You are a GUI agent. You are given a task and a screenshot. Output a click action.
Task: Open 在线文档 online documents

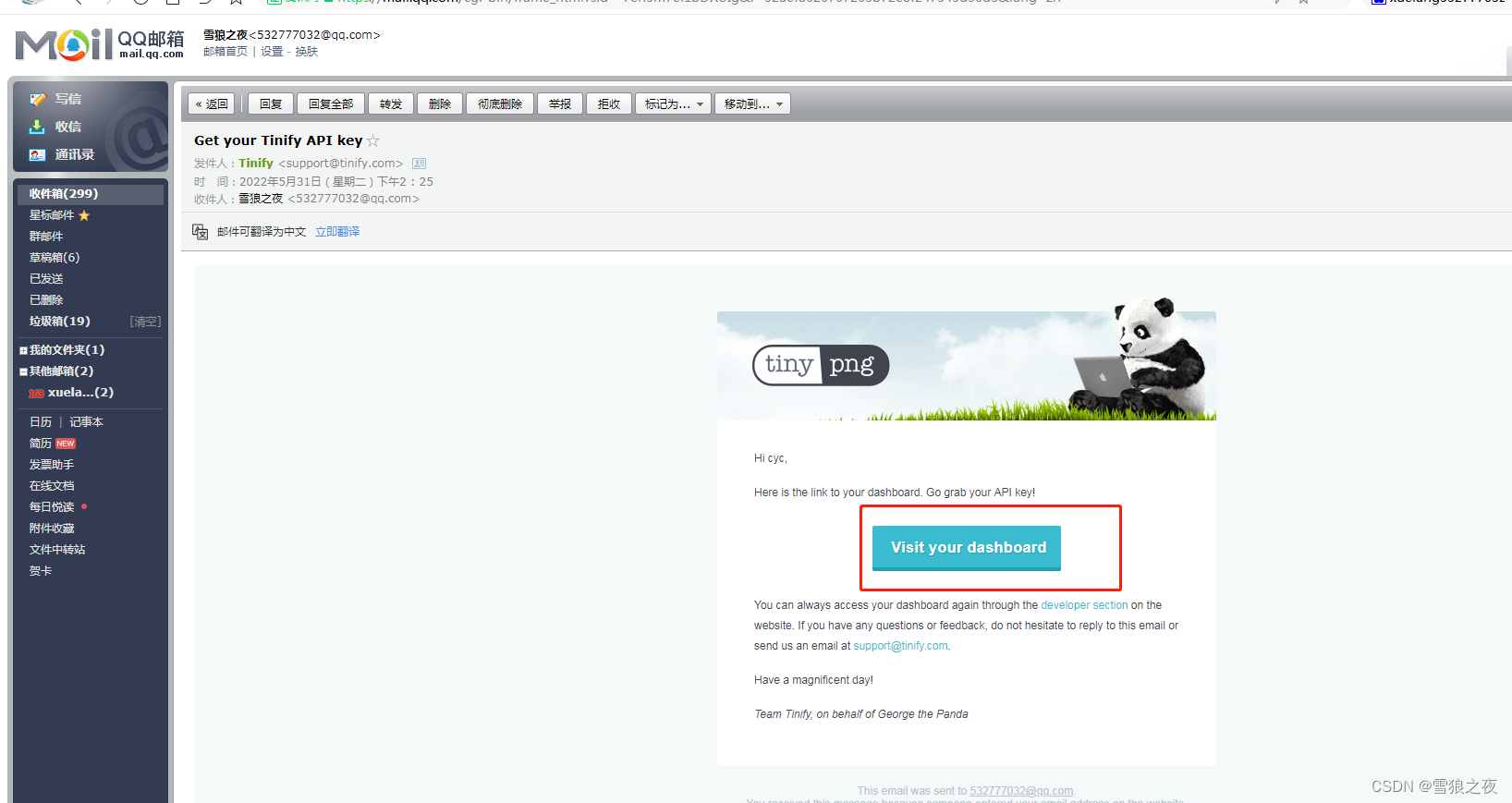[x=52, y=486]
